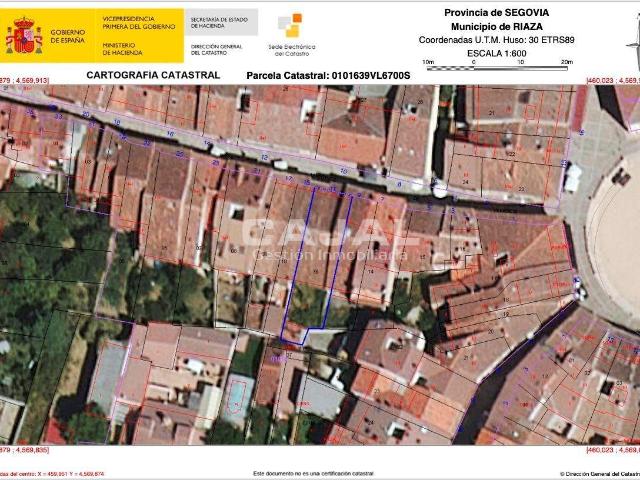Click 'SECRETARÍA DE ESTADO DE HACIENDA' text

tap(219, 23)
